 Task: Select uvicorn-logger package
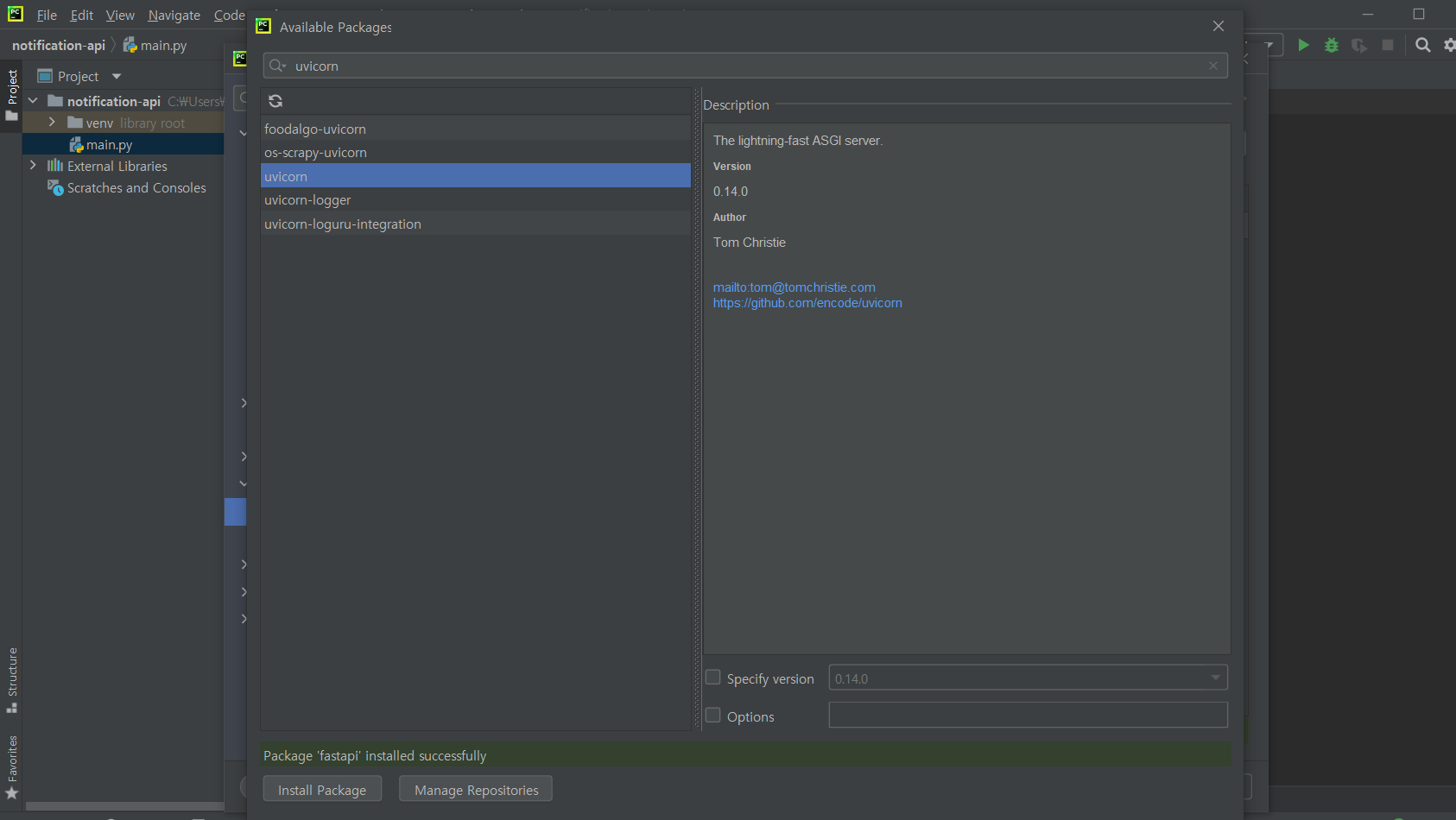tap(476, 199)
